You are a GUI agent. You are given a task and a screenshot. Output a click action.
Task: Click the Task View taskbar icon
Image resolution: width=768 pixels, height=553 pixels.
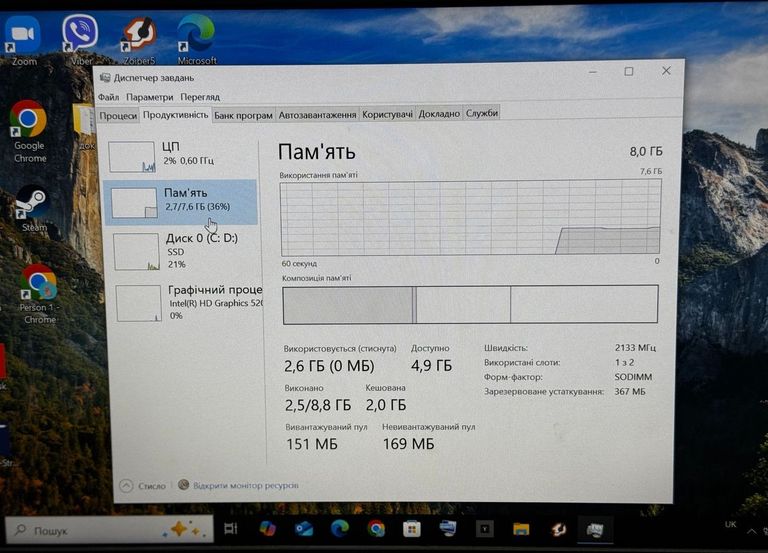click(x=231, y=529)
